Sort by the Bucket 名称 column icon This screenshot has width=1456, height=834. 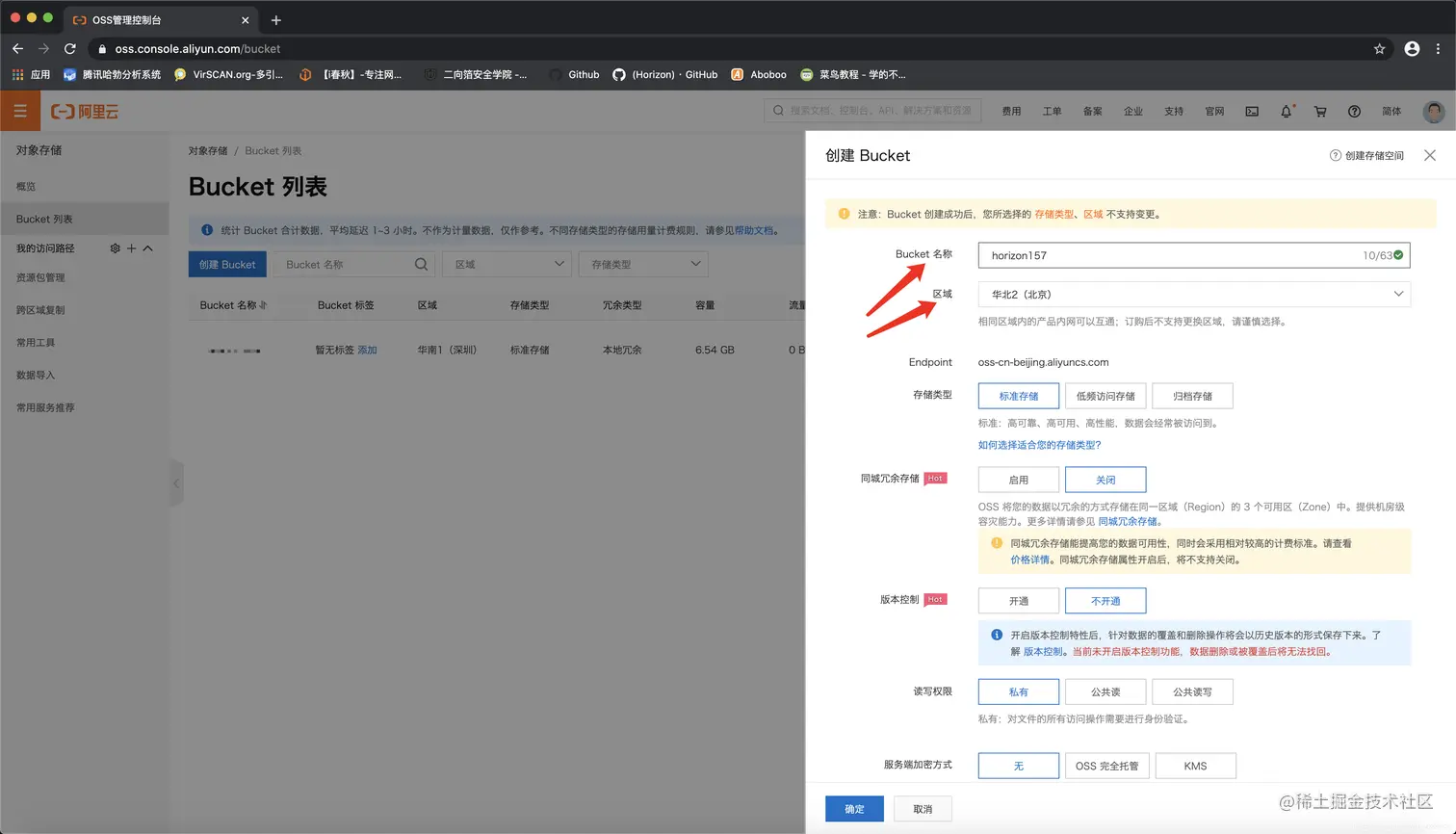pos(263,305)
